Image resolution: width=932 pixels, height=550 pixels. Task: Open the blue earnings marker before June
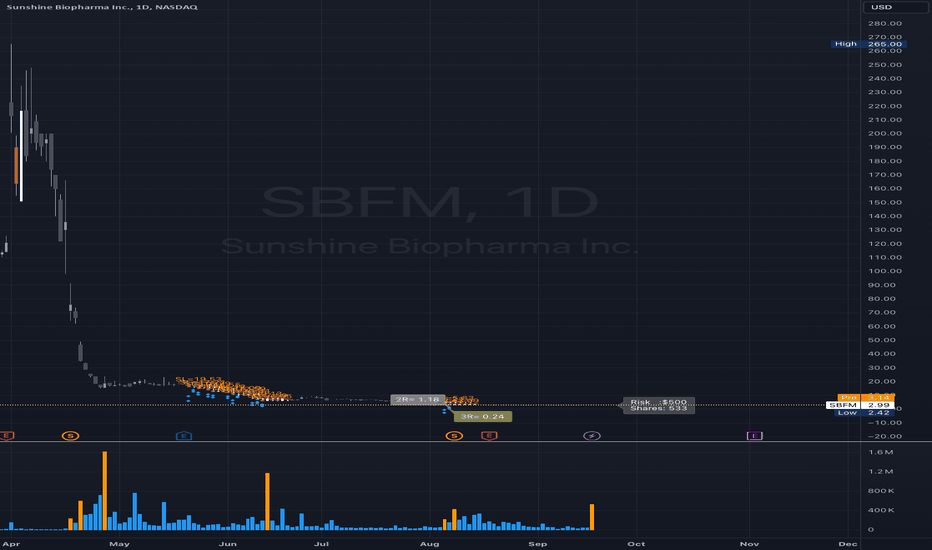pos(184,436)
